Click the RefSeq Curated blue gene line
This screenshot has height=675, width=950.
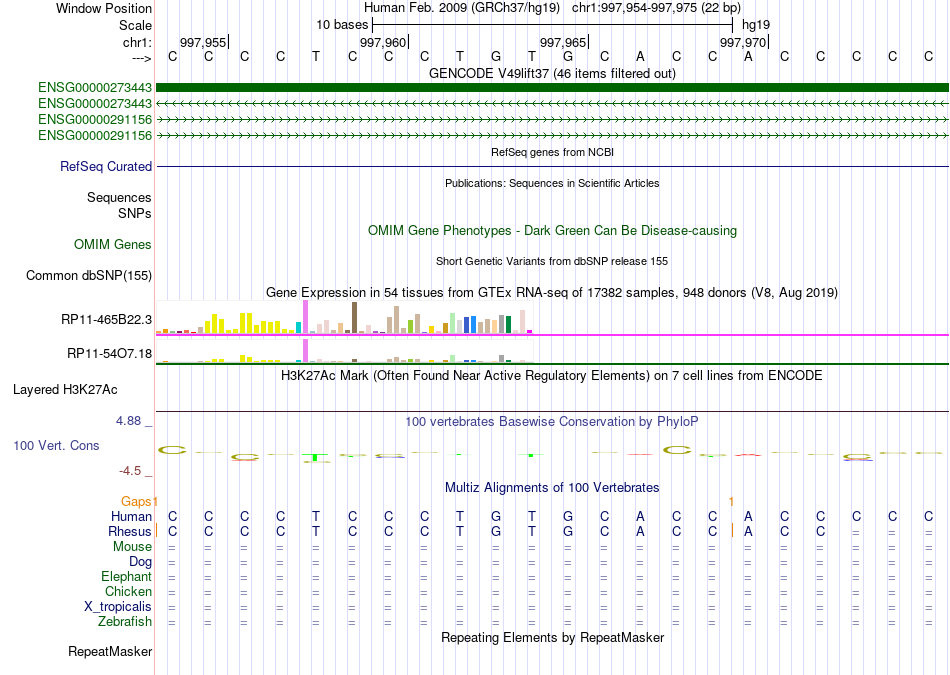tap(552, 166)
